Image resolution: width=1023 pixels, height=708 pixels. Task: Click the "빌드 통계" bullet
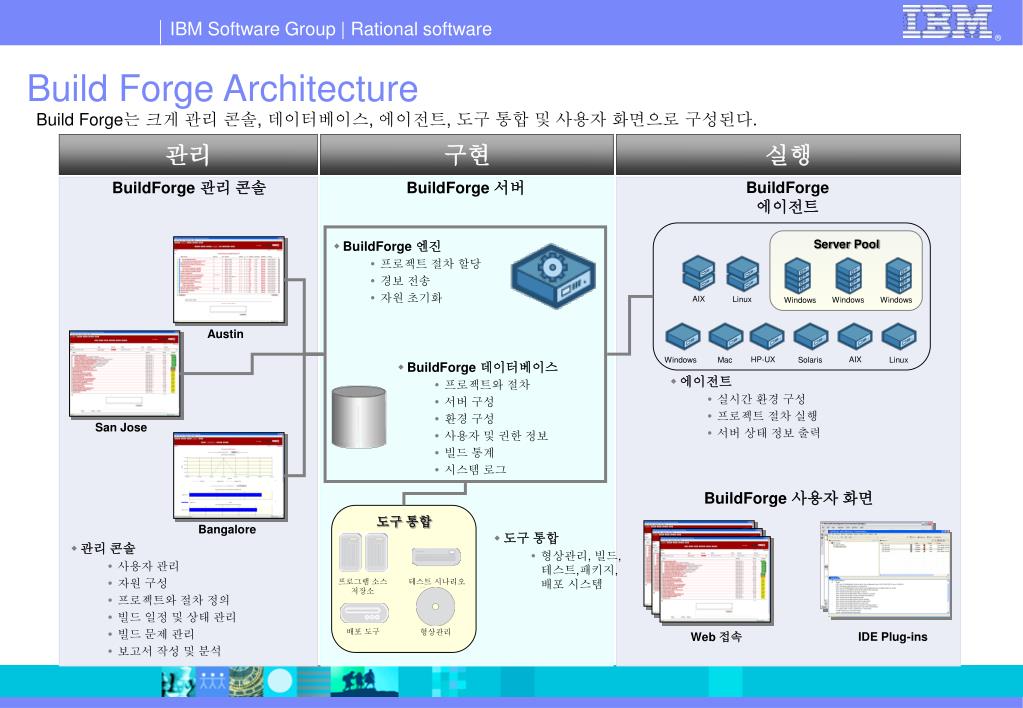(x=469, y=452)
